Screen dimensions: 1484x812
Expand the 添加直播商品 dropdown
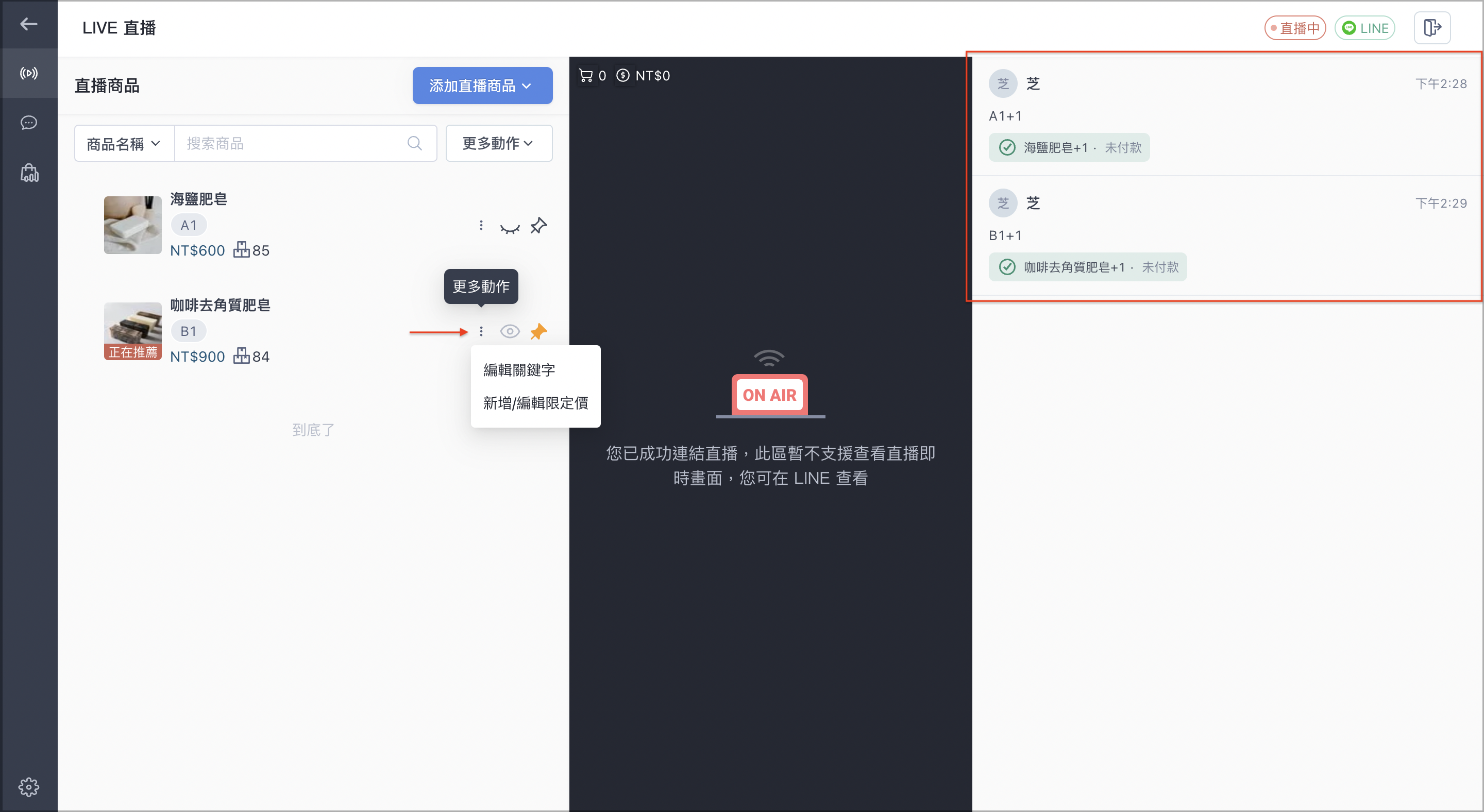[x=482, y=85]
